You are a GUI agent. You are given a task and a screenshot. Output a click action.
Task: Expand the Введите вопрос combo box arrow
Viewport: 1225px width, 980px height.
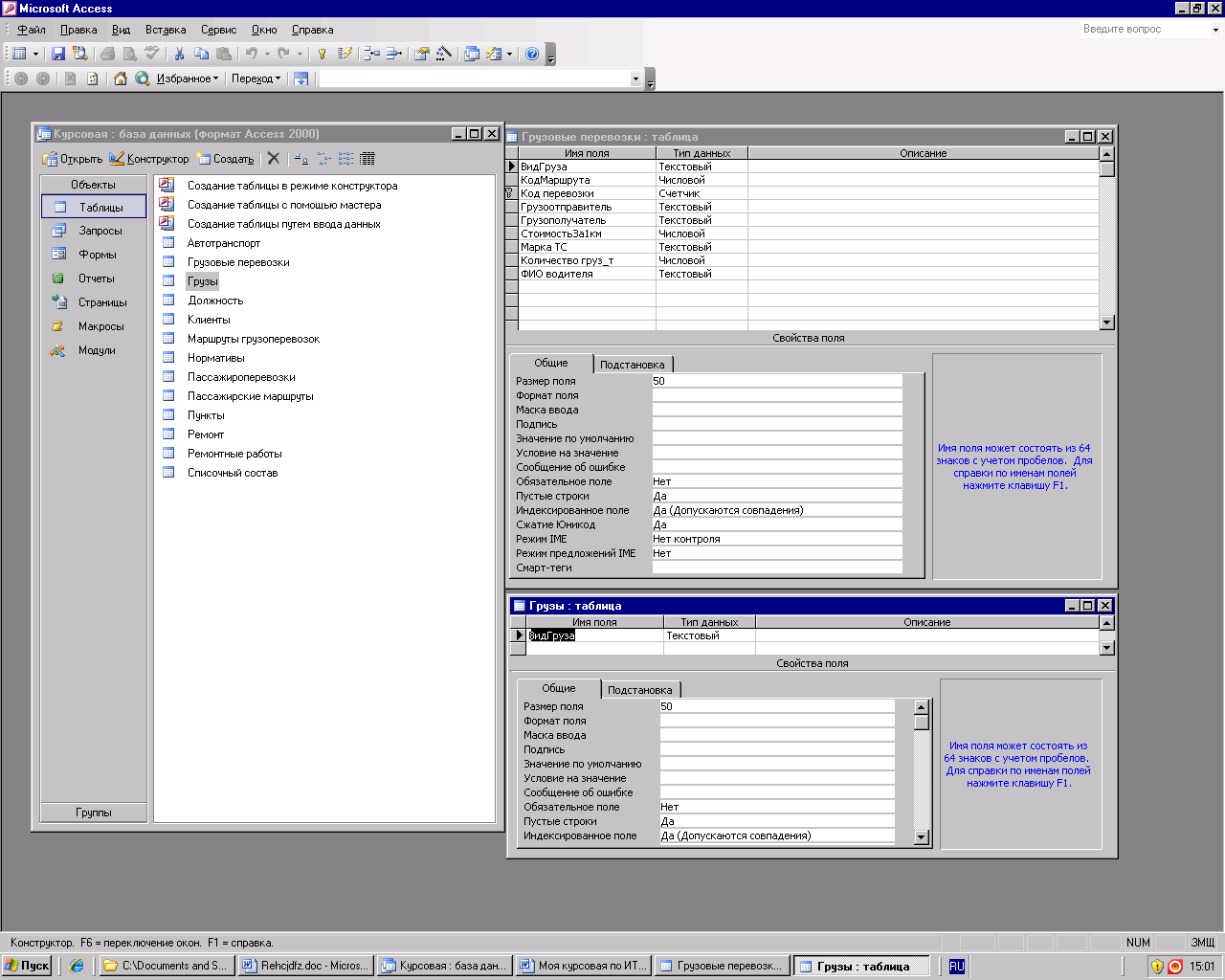1215,30
